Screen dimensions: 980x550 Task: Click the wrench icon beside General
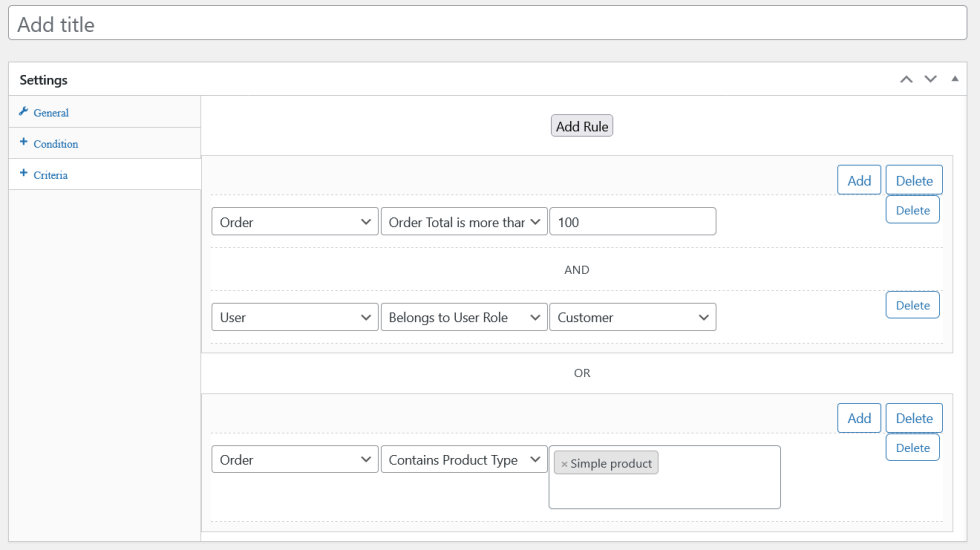[24, 112]
